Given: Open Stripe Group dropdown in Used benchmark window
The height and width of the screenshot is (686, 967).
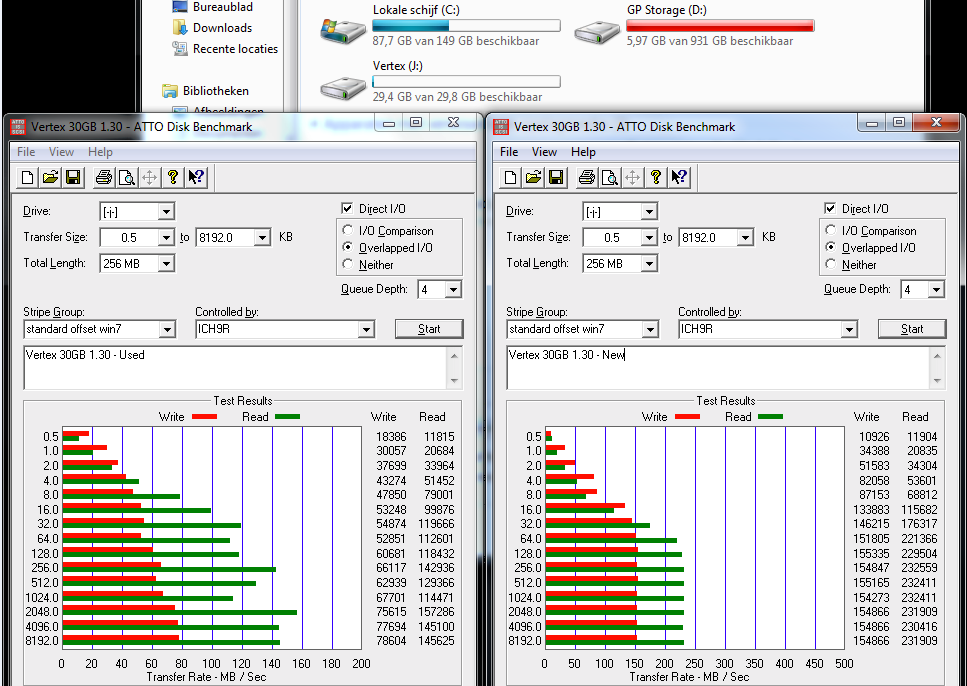Looking at the screenshot, I should 167,329.
